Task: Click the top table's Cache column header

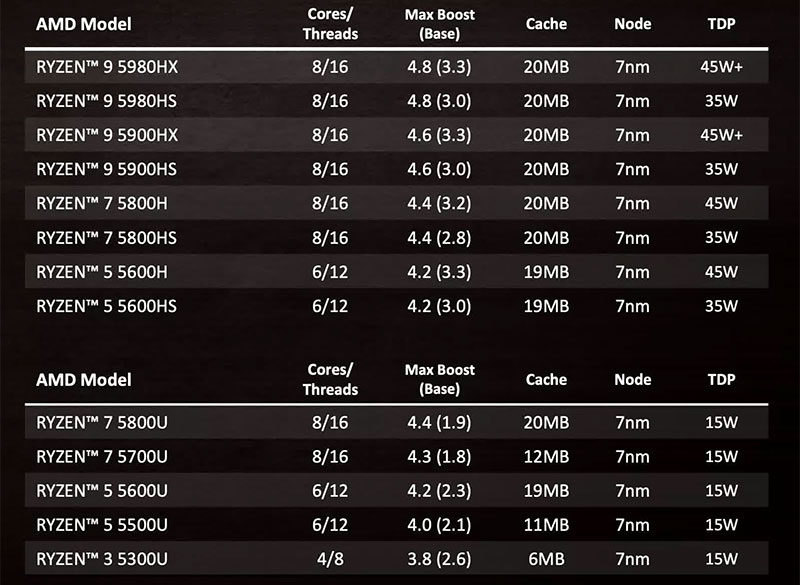Action: [546, 24]
